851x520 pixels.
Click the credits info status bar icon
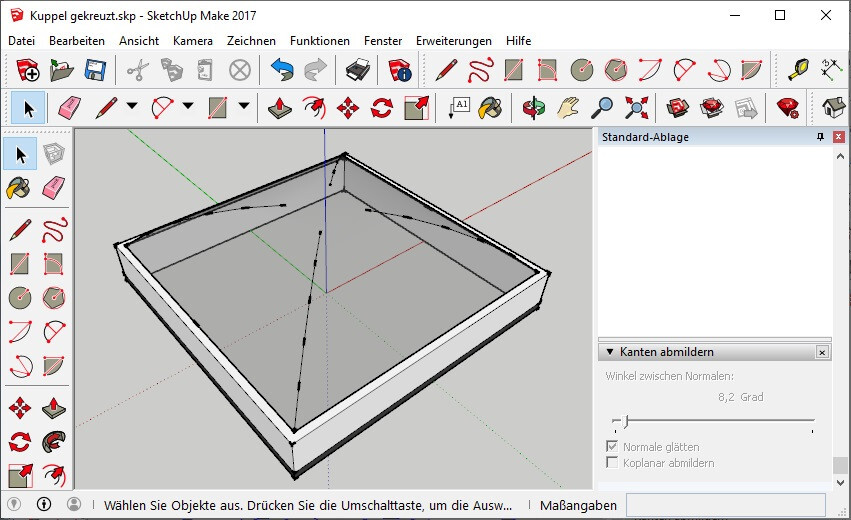point(44,504)
